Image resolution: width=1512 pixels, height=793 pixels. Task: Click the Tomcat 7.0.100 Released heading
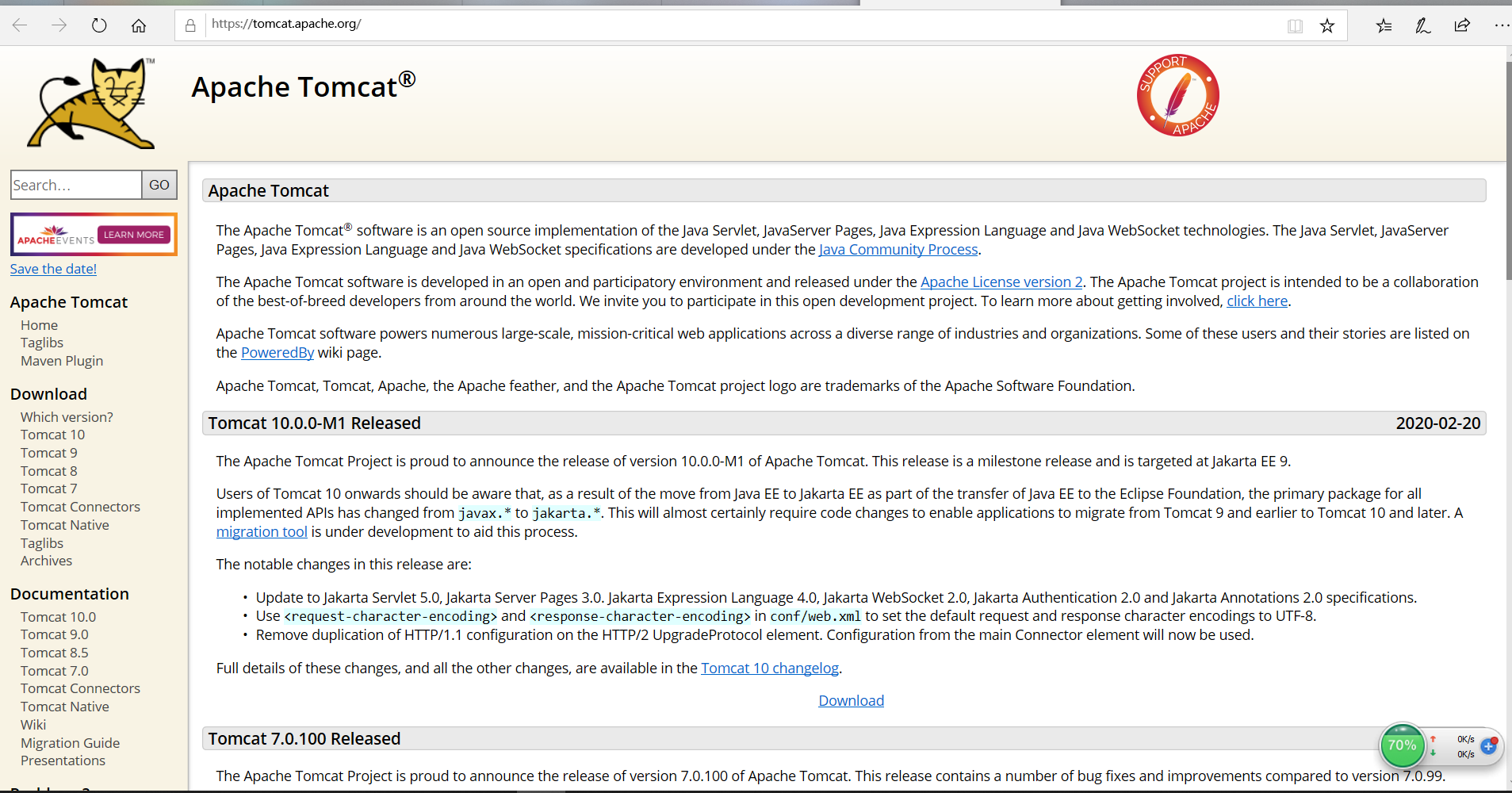tap(304, 739)
